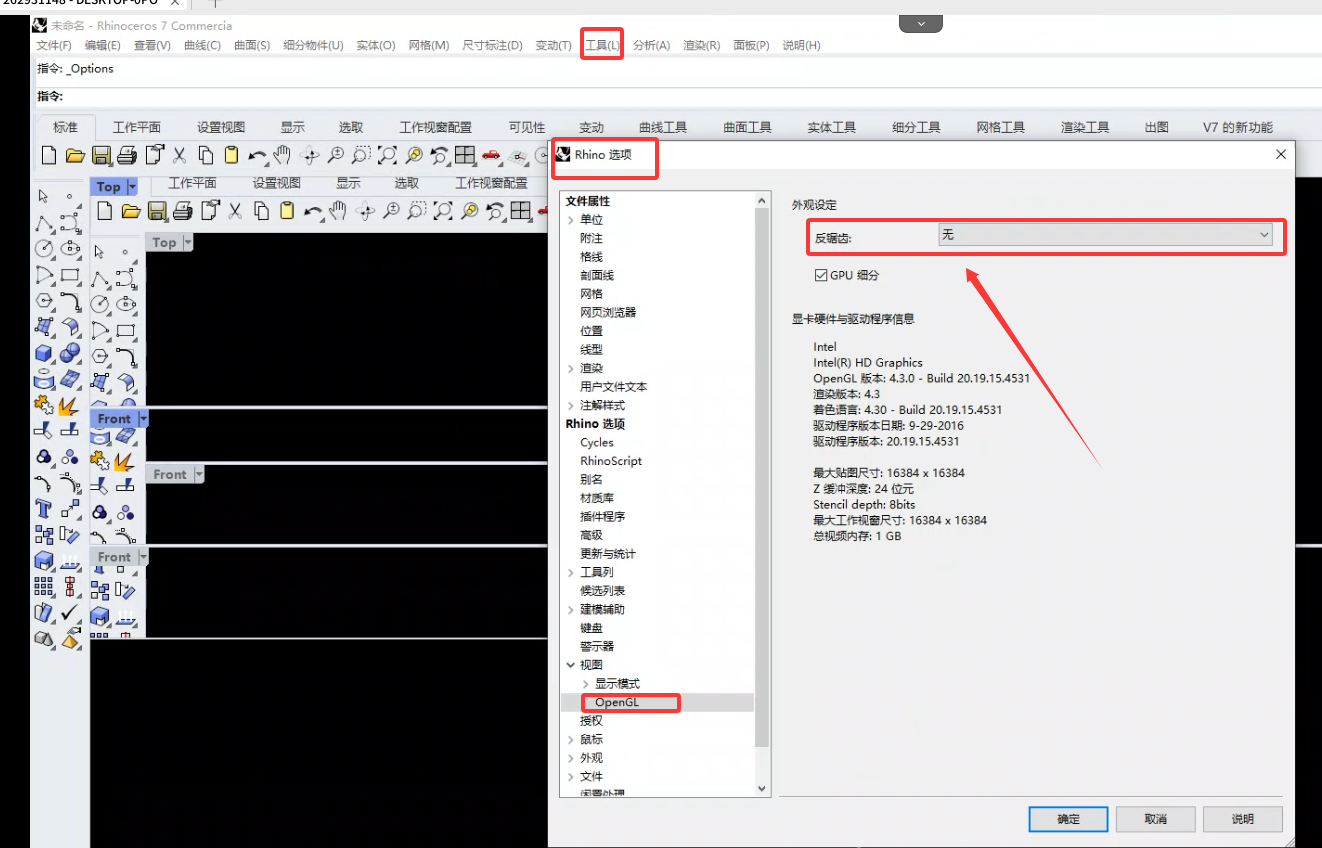Viewport: 1322px width, 848px height.
Task: Expand the 单位 tree node
Action: [571, 220]
